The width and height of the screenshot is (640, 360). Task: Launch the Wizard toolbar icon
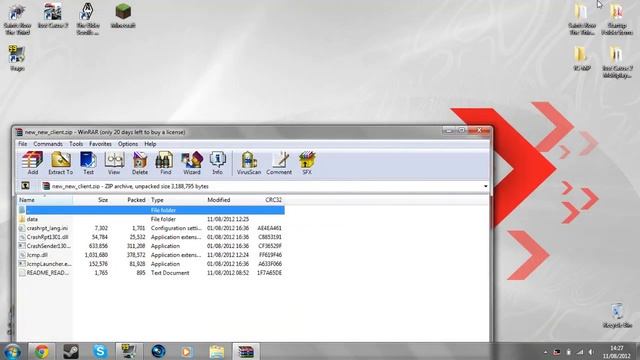[x=192, y=163]
